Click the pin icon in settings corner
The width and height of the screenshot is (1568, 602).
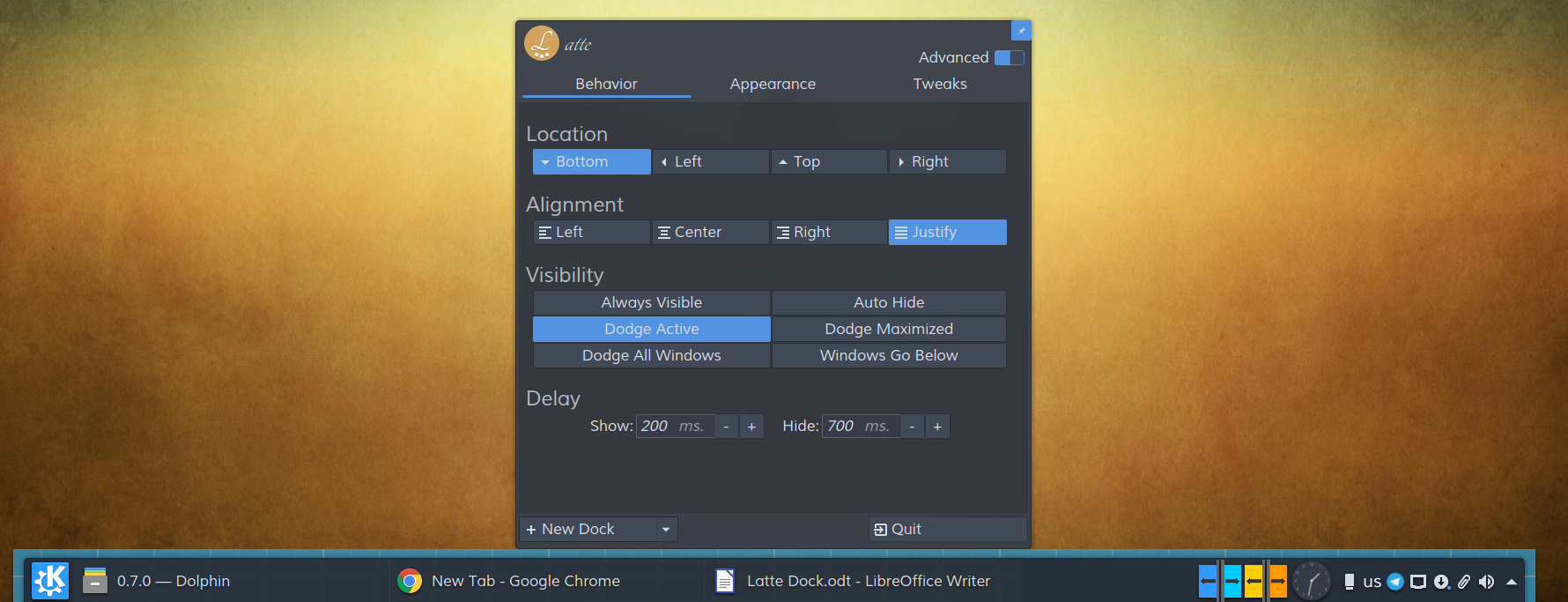click(1021, 31)
